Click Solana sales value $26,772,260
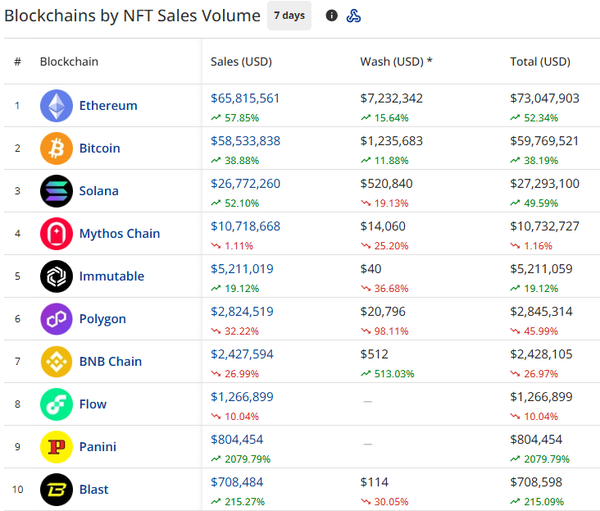Screen dimensions: 600x511 [x=245, y=184]
